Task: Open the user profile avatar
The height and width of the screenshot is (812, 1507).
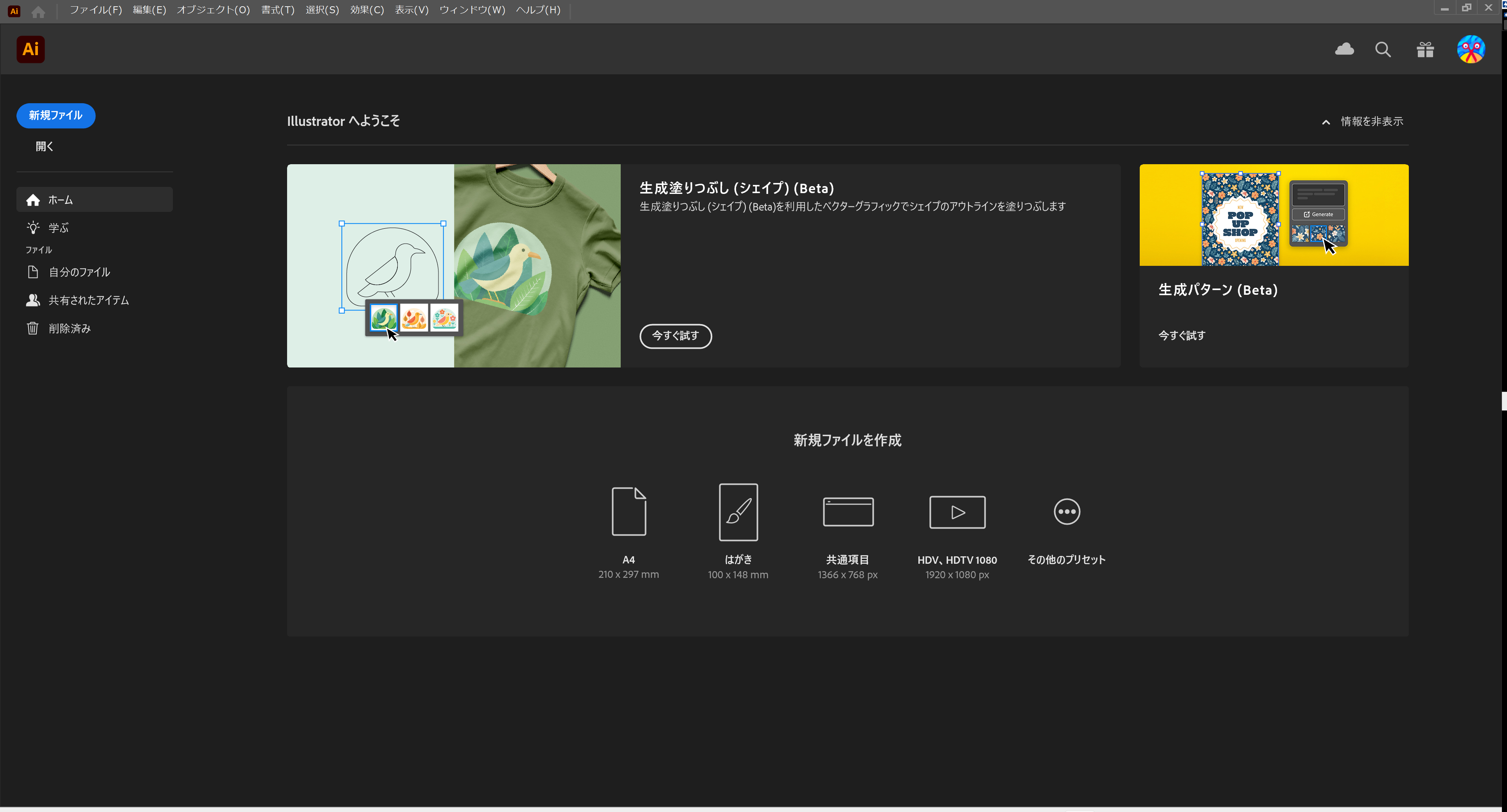Action: pyautogui.click(x=1471, y=49)
